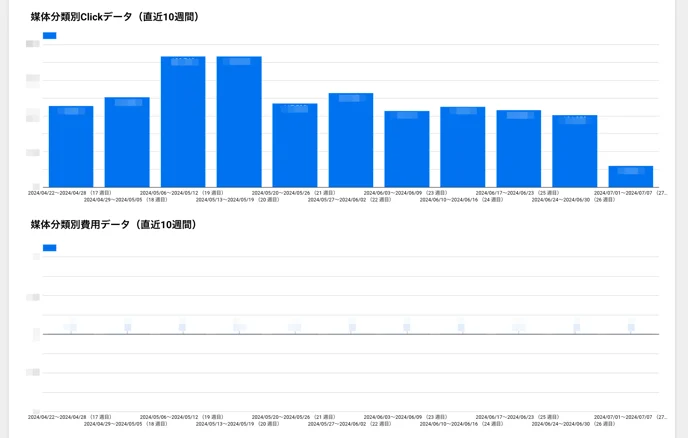
Task: Click the first data point in cost chart
Action: pos(71,328)
